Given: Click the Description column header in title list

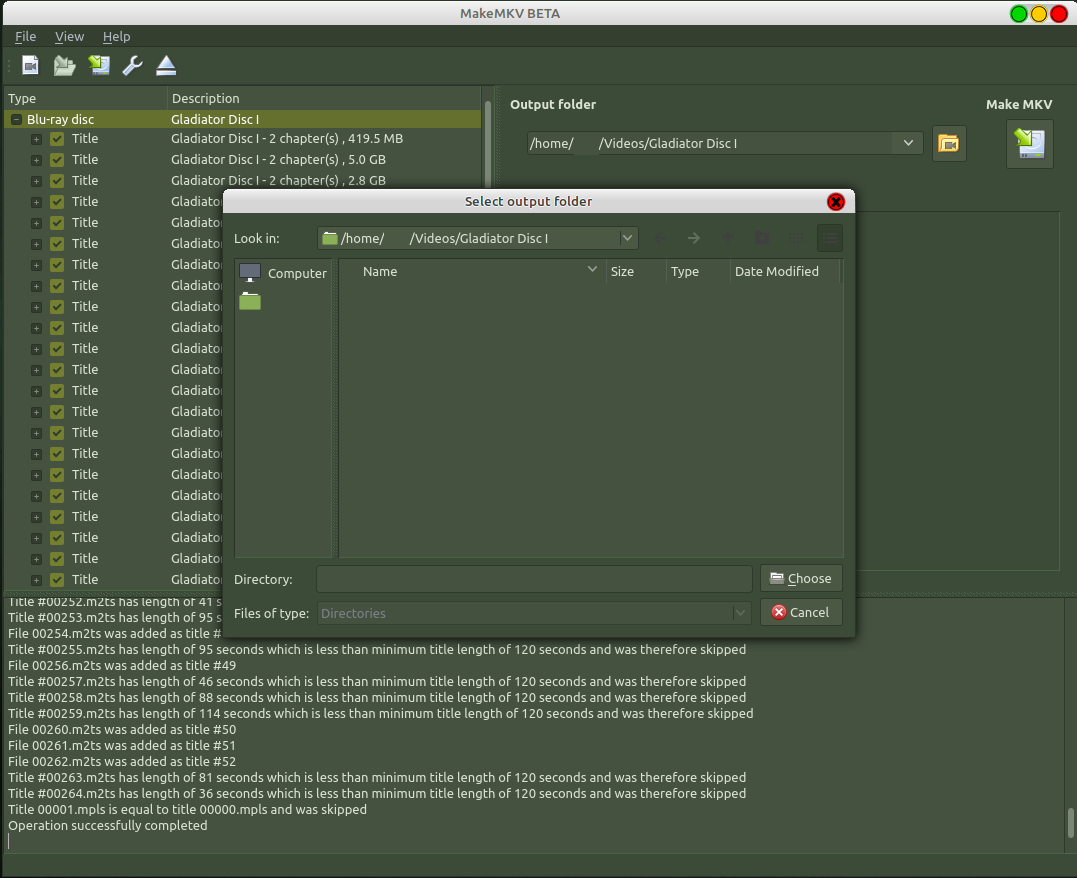Looking at the screenshot, I should tap(324, 98).
